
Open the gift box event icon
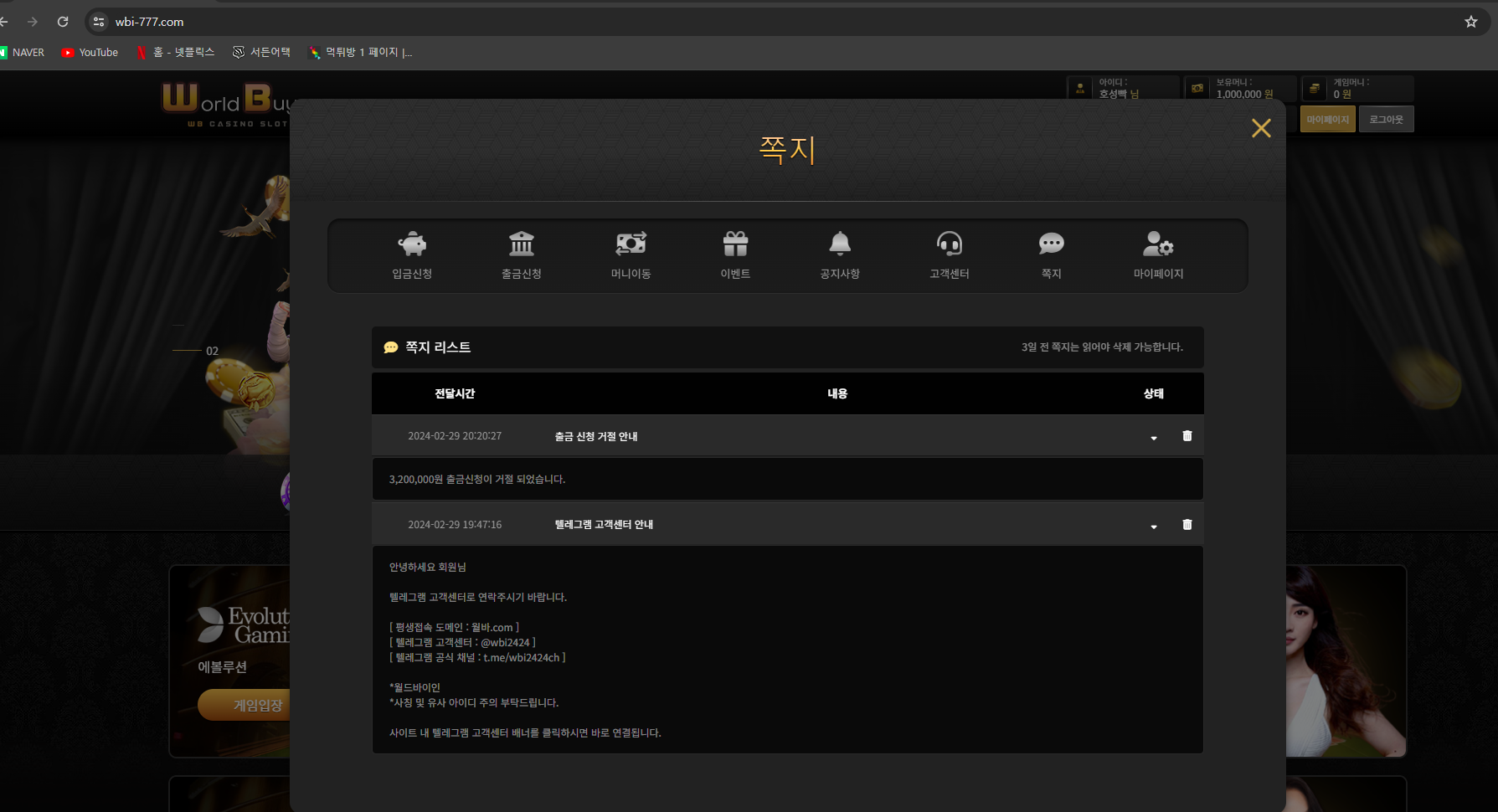coord(735,244)
